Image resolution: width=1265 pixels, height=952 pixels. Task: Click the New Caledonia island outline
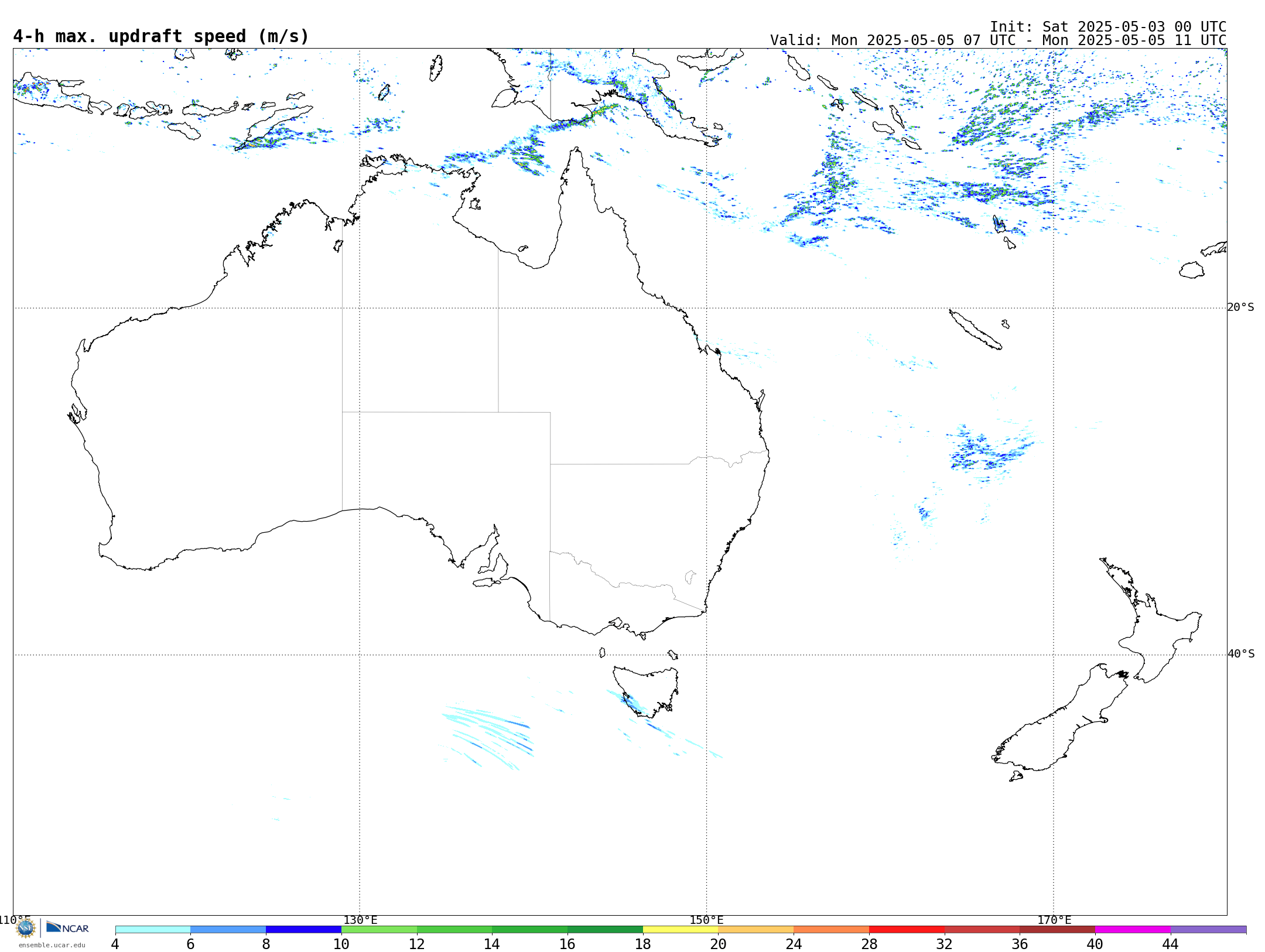(975, 330)
